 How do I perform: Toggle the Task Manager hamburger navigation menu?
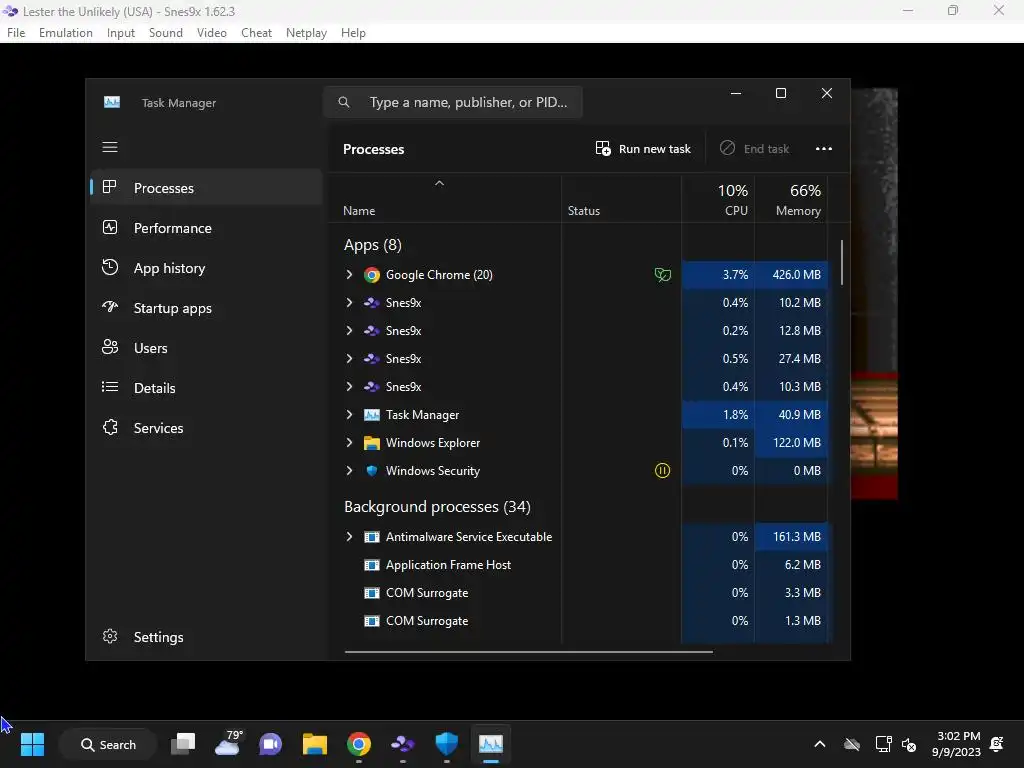pyautogui.click(x=110, y=147)
